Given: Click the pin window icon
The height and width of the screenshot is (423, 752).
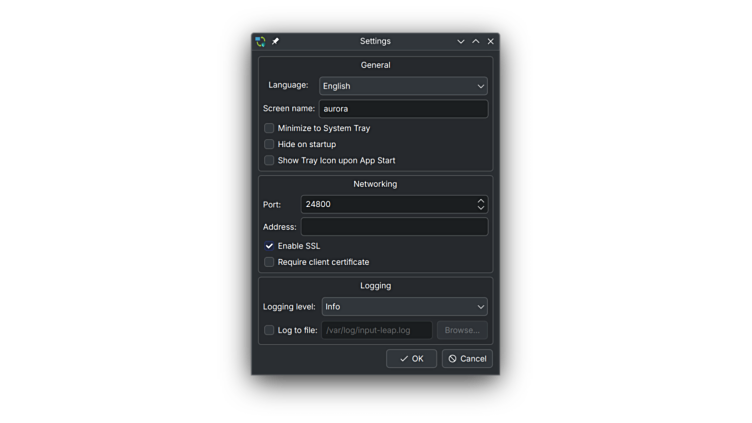Looking at the screenshot, I should (x=276, y=42).
